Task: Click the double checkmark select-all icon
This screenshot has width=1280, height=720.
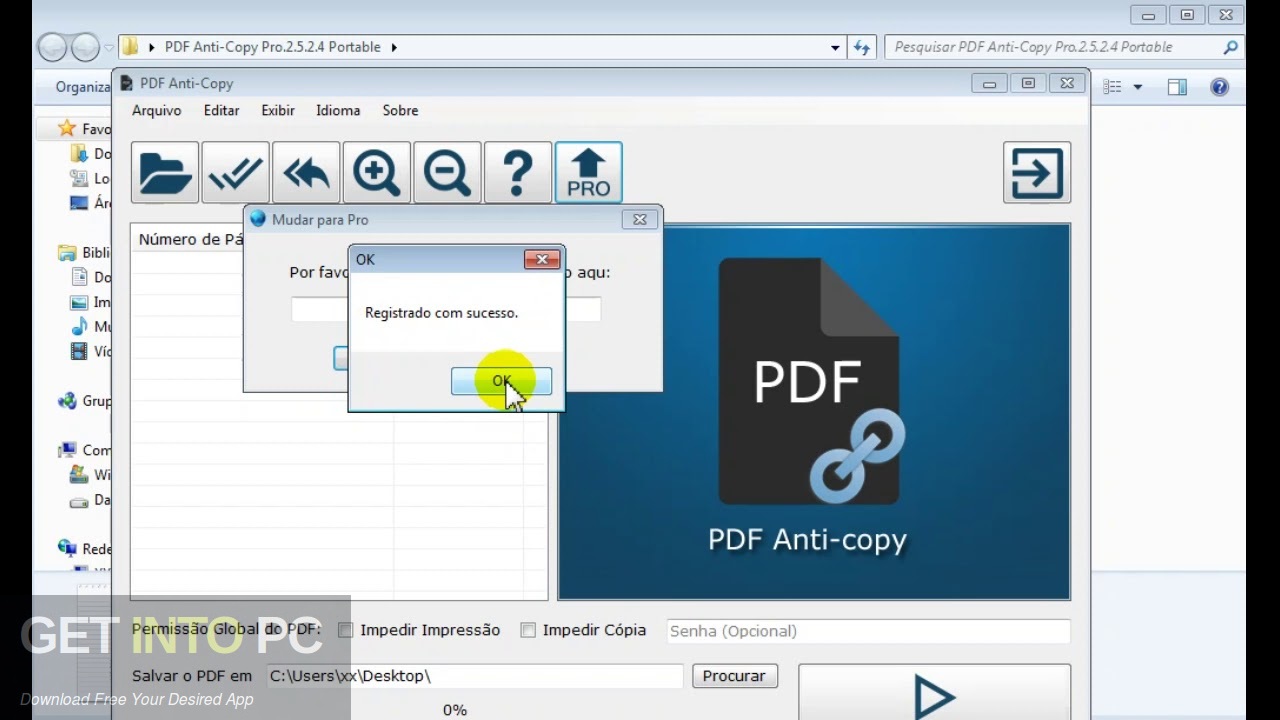Action: click(235, 173)
